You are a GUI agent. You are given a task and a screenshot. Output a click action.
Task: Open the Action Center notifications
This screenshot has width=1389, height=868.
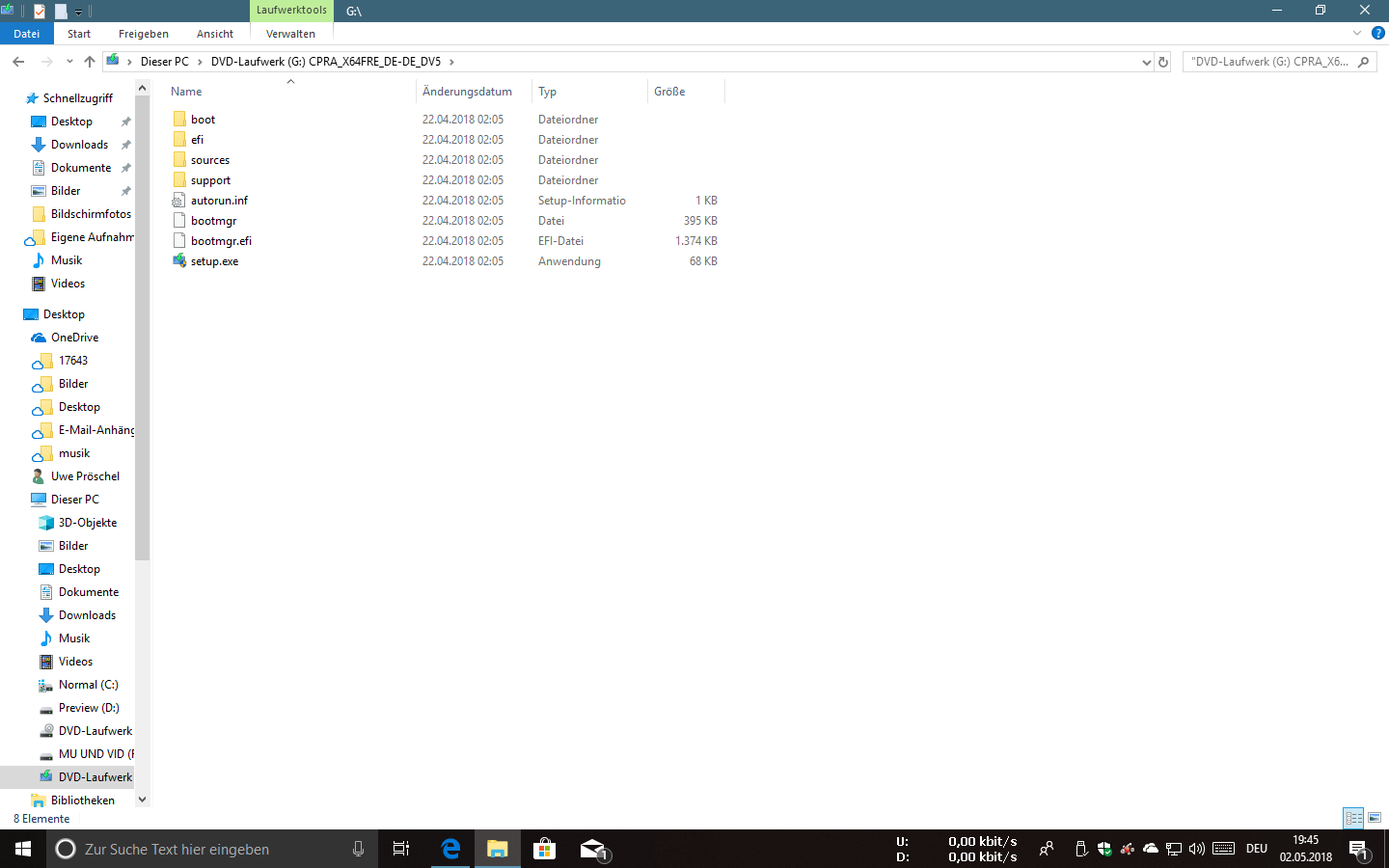tap(1359, 850)
